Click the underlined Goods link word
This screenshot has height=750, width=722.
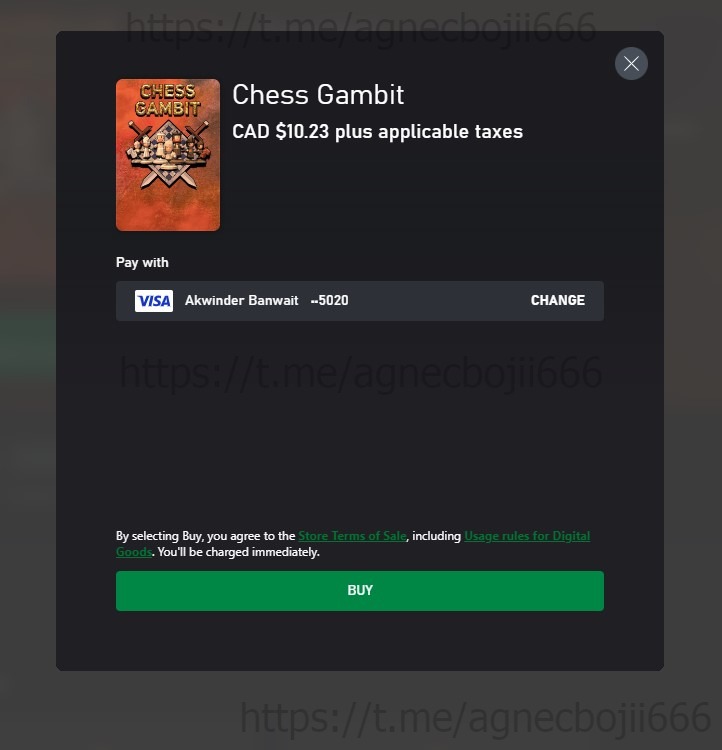point(134,552)
